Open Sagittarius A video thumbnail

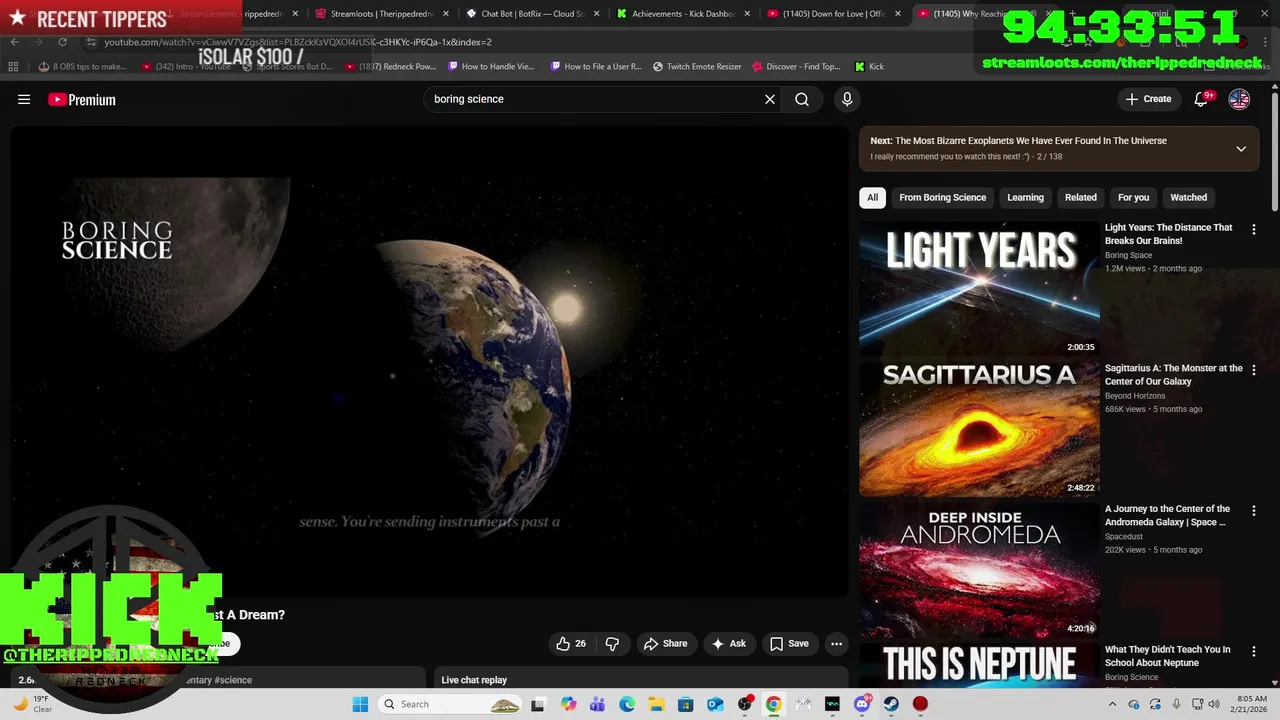click(979, 429)
